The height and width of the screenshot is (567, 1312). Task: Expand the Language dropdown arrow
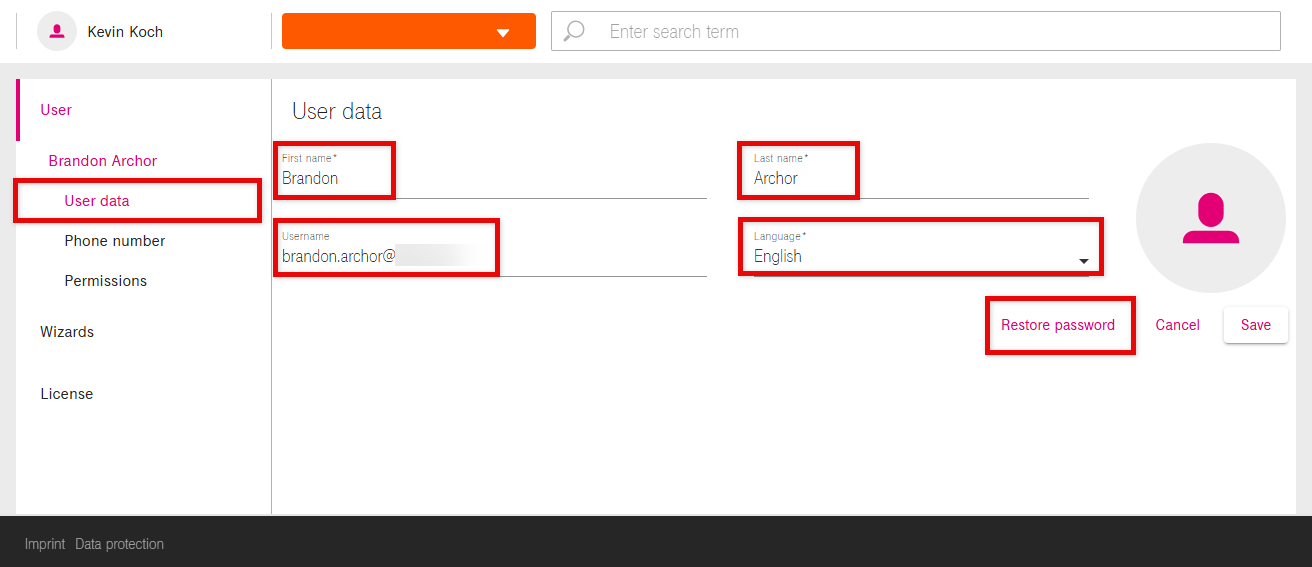pyautogui.click(x=1082, y=261)
